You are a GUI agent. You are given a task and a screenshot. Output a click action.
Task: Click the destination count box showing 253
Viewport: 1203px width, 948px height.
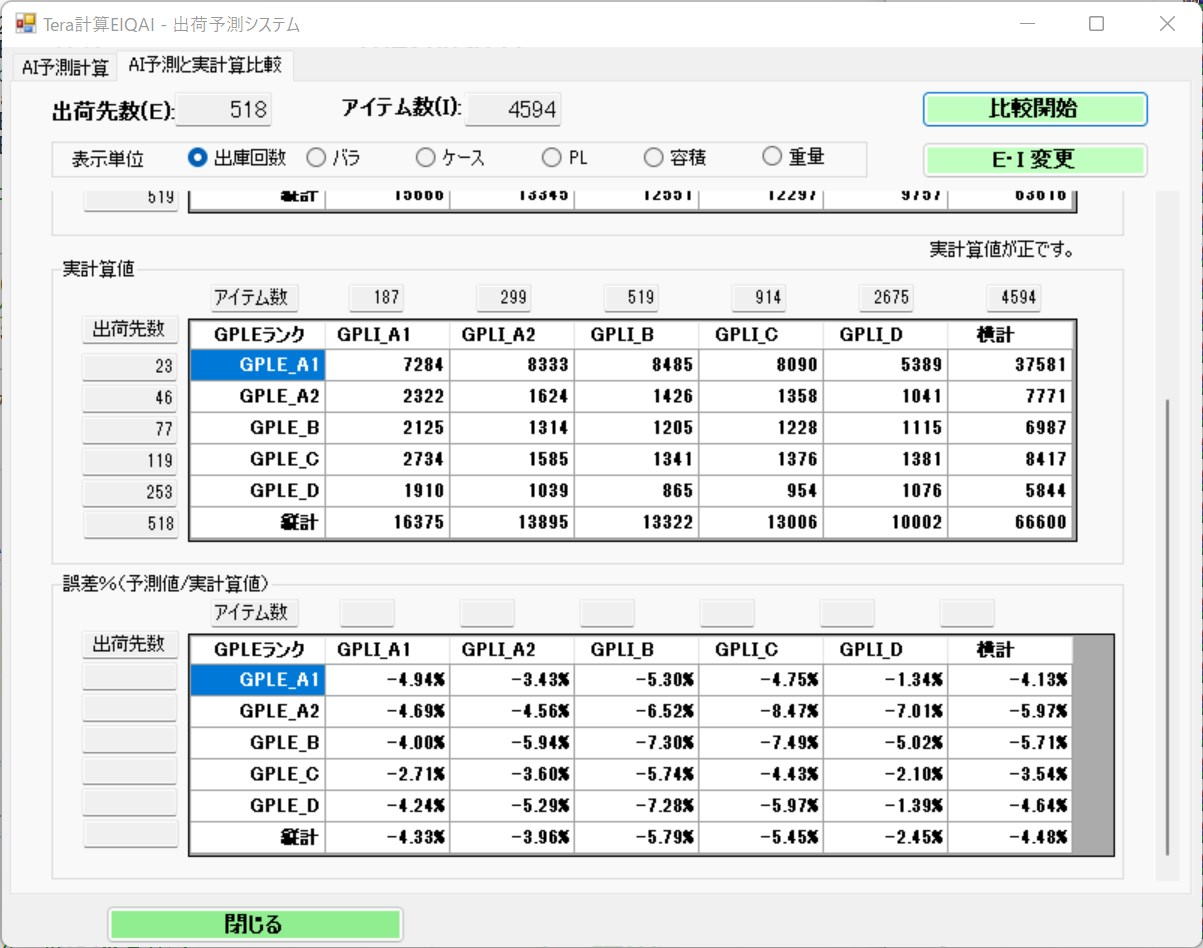[x=129, y=492]
